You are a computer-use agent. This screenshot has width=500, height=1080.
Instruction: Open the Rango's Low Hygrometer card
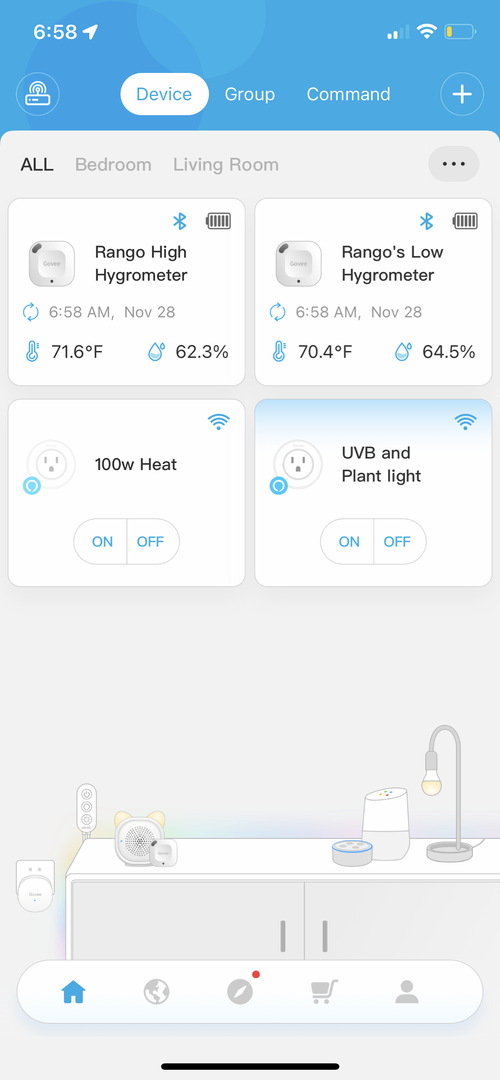click(x=373, y=292)
